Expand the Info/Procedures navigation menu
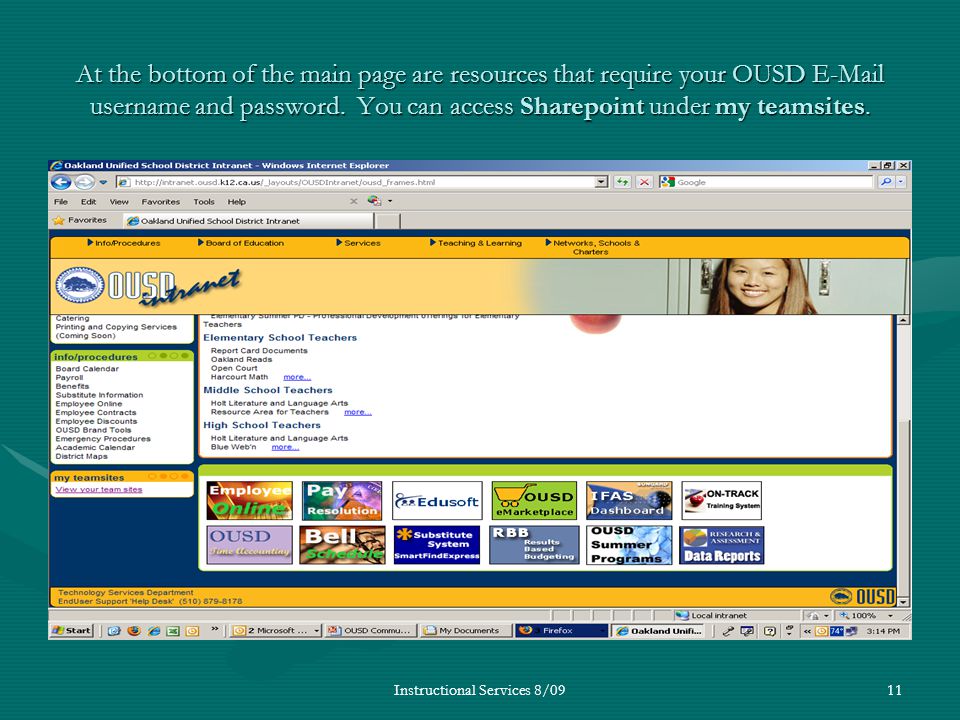 point(124,243)
